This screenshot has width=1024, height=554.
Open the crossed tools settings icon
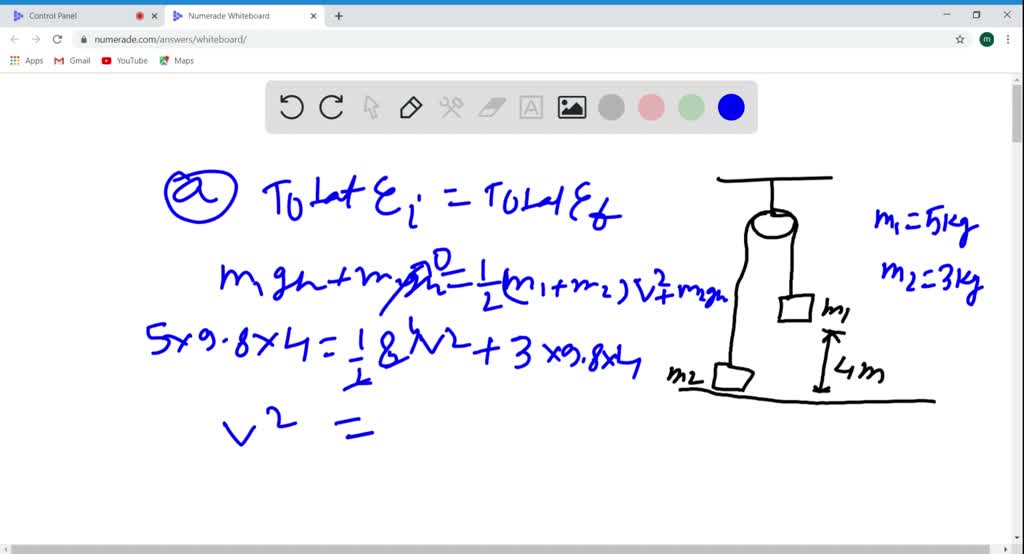(451, 107)
